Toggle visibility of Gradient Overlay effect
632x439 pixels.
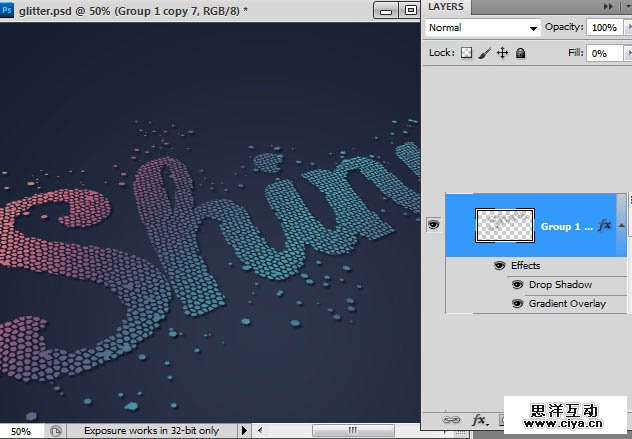point(517,303)
